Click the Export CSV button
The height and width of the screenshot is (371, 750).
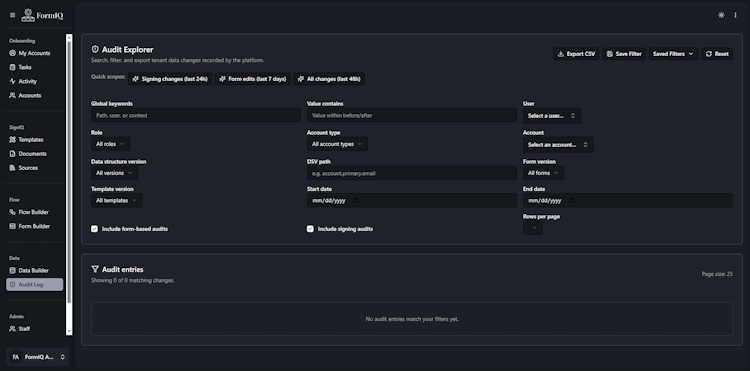[x=576, y=54]
